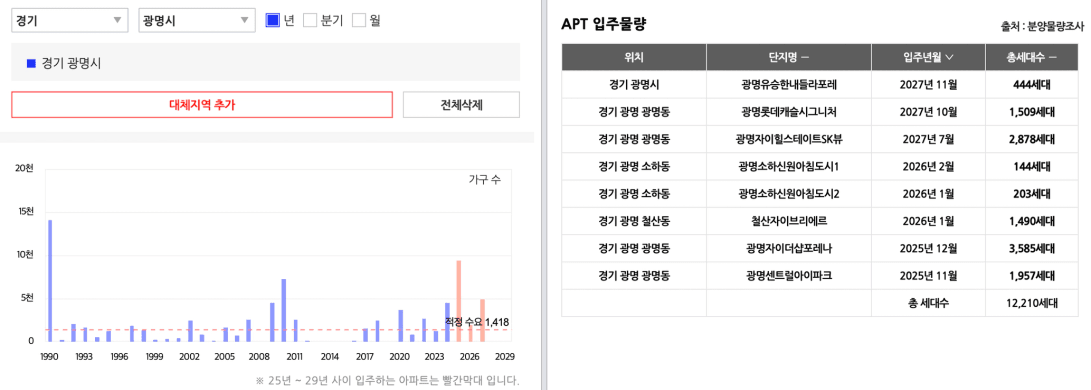The width and height of the screenshot is (1091, 390).
Task: Click 광명자이더샵포레나 complex name
Action: (789, 249)
